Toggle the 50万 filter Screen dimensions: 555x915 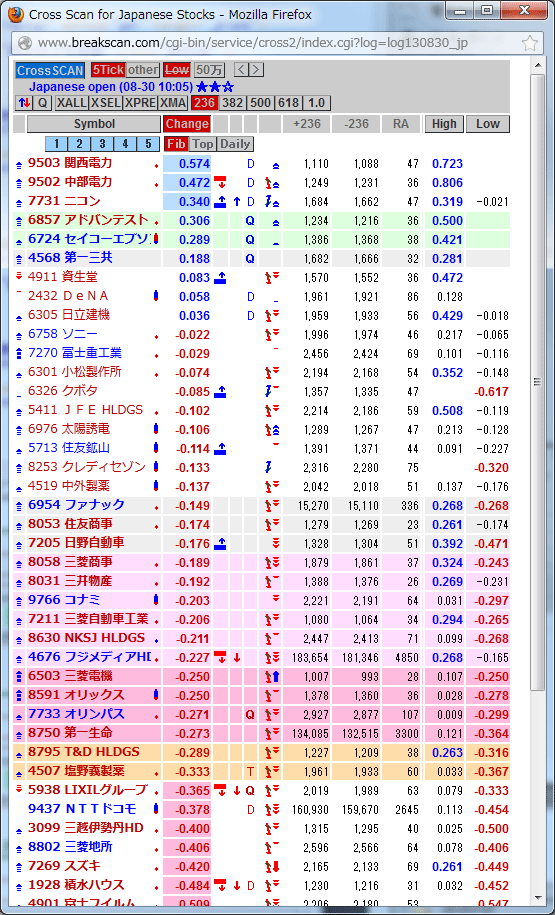pyautogui.click(x=210, y=70)
